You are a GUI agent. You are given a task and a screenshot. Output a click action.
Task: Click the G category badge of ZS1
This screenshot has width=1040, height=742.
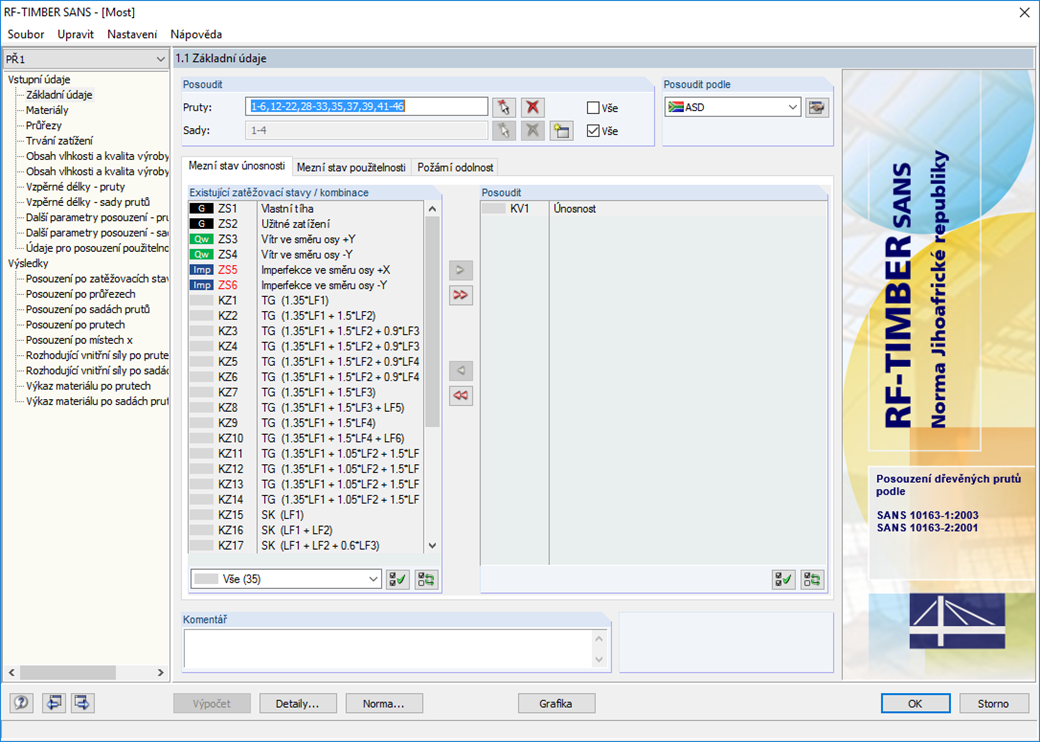click(x=202, y=209)
